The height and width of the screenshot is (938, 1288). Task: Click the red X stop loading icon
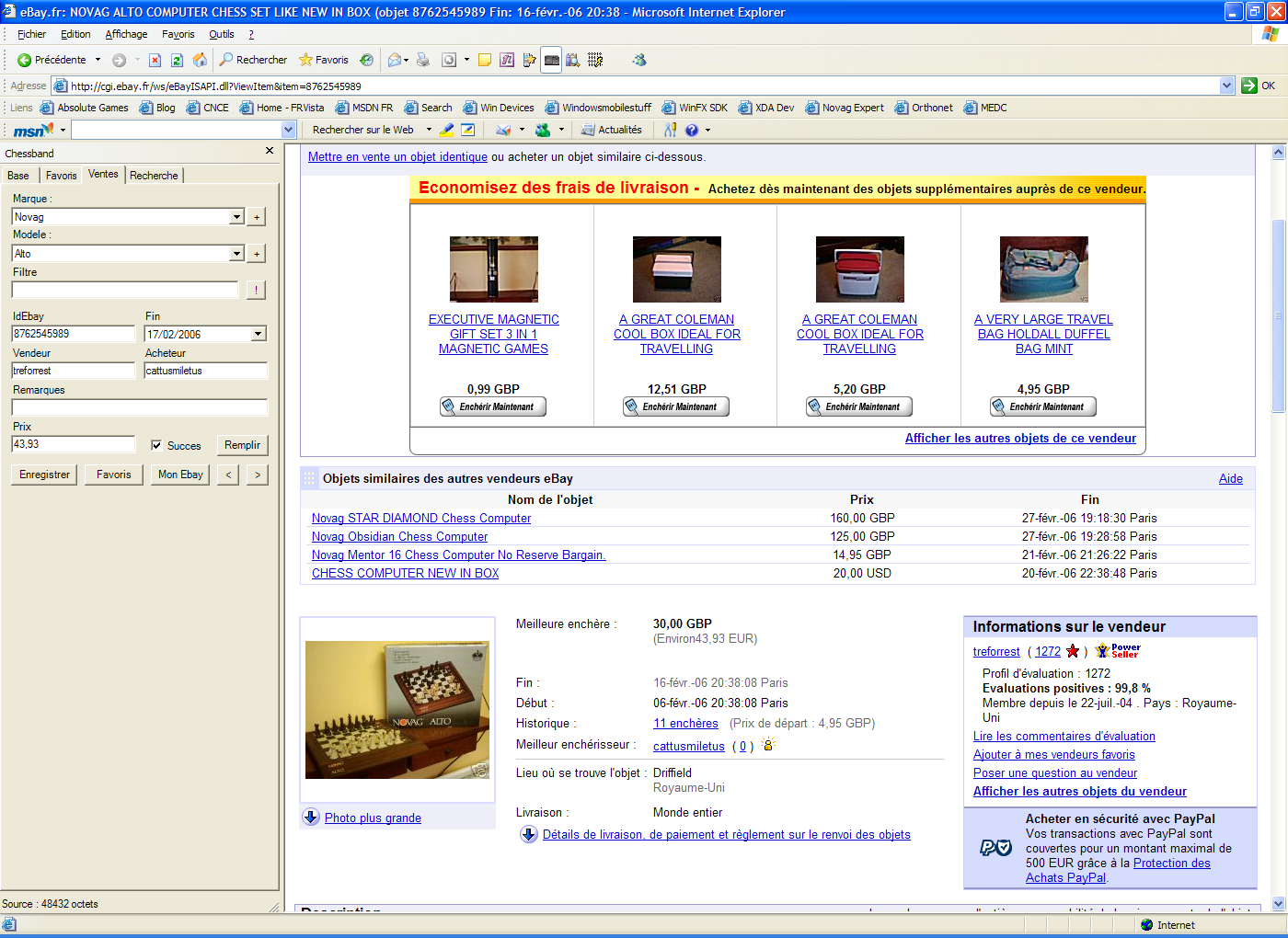(155, 60)
